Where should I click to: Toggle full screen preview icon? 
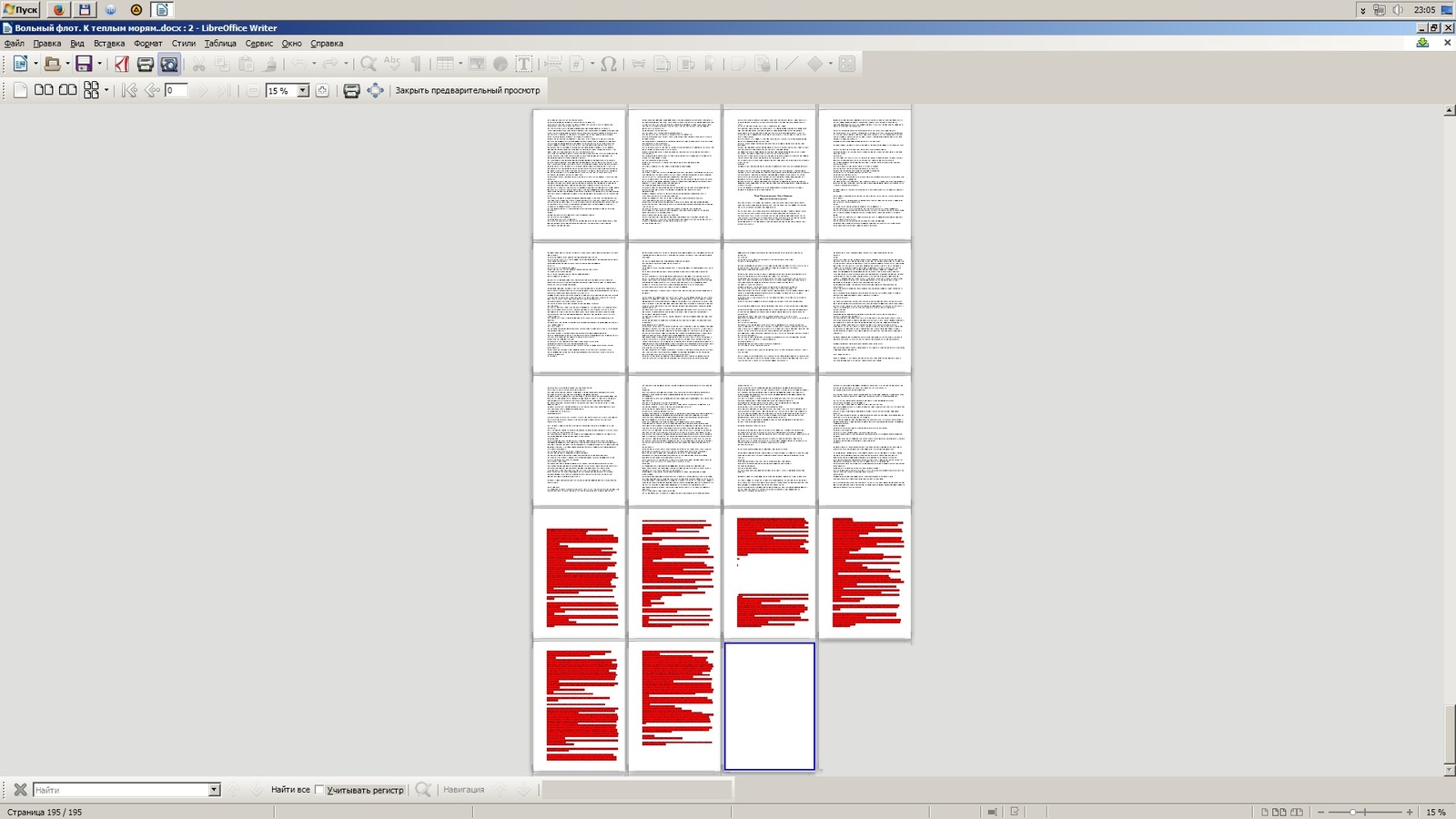375,90
